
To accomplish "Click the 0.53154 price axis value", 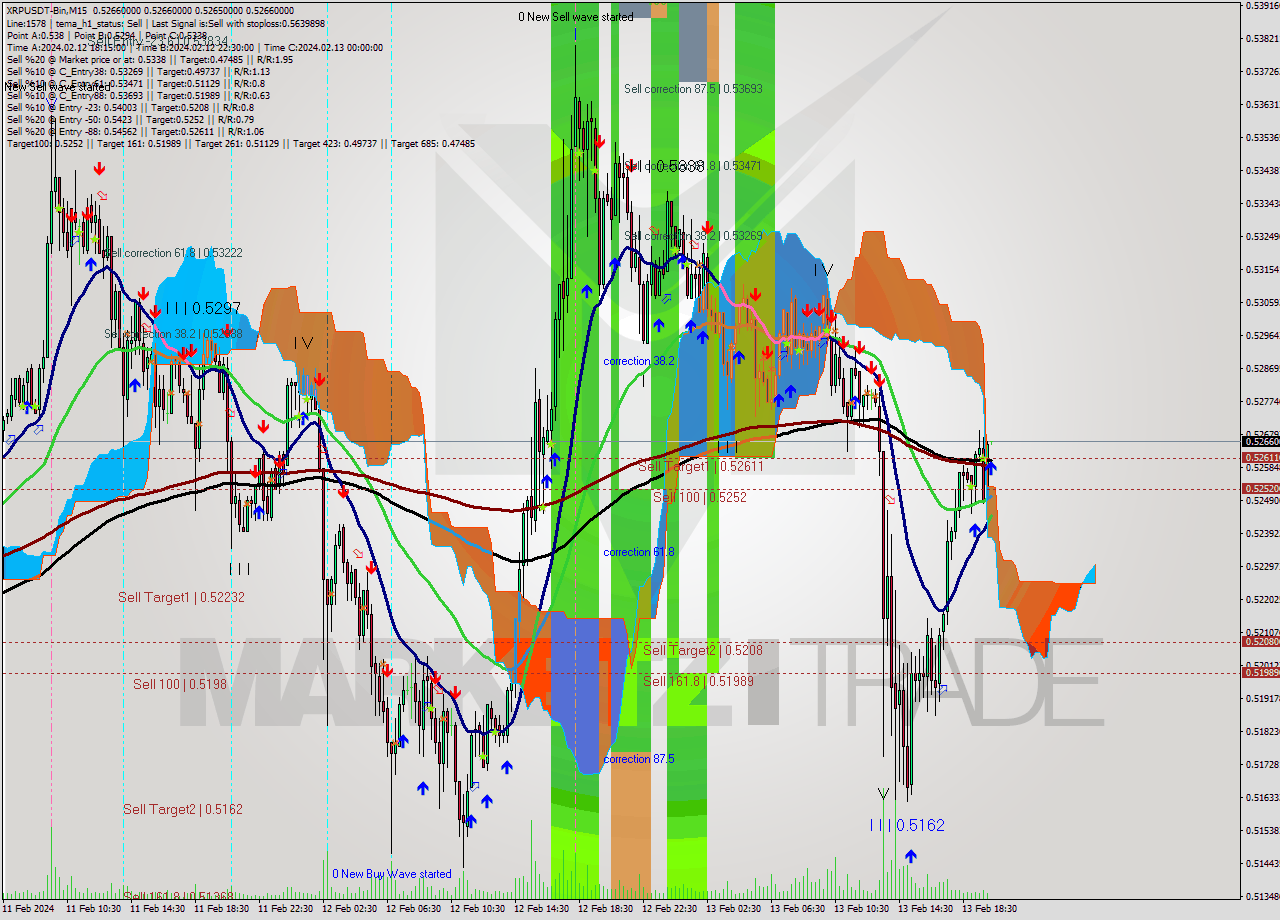I will click(x=1262, y=269).
